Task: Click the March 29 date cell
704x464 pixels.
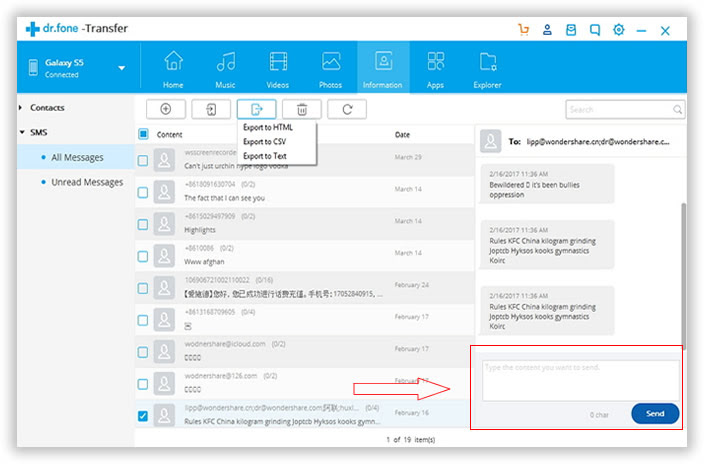Action: click(x=408, y=157)
